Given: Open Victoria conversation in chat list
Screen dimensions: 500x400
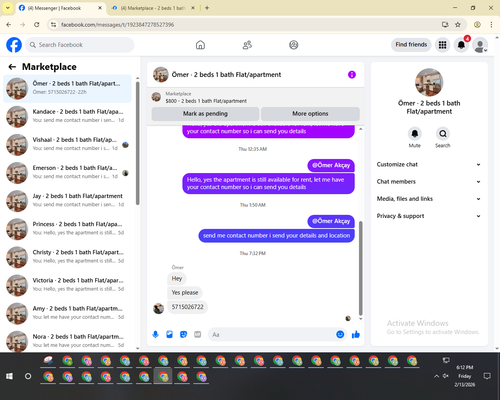Looking at the screenshot, I should pyautogui.click(x=67, y=286).
